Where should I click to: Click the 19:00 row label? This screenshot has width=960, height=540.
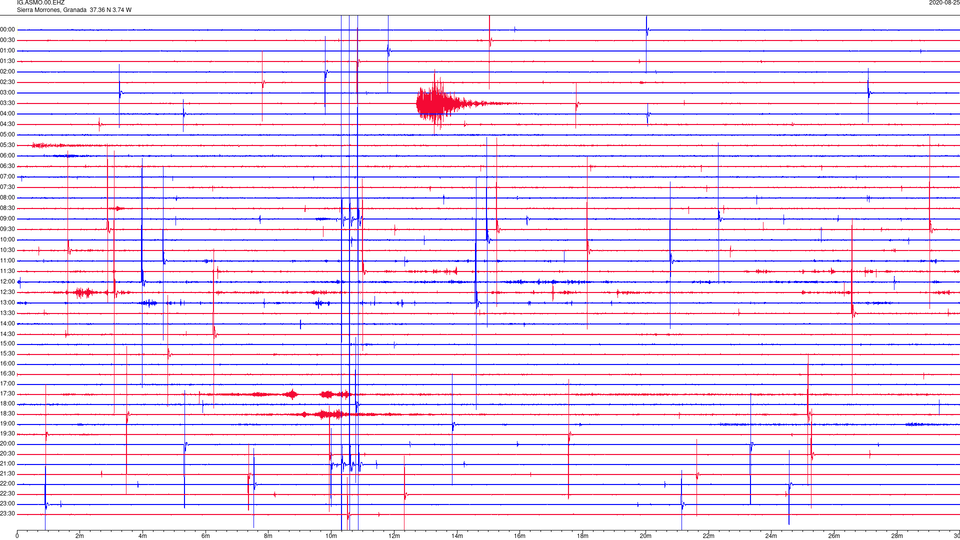[8, 424]
